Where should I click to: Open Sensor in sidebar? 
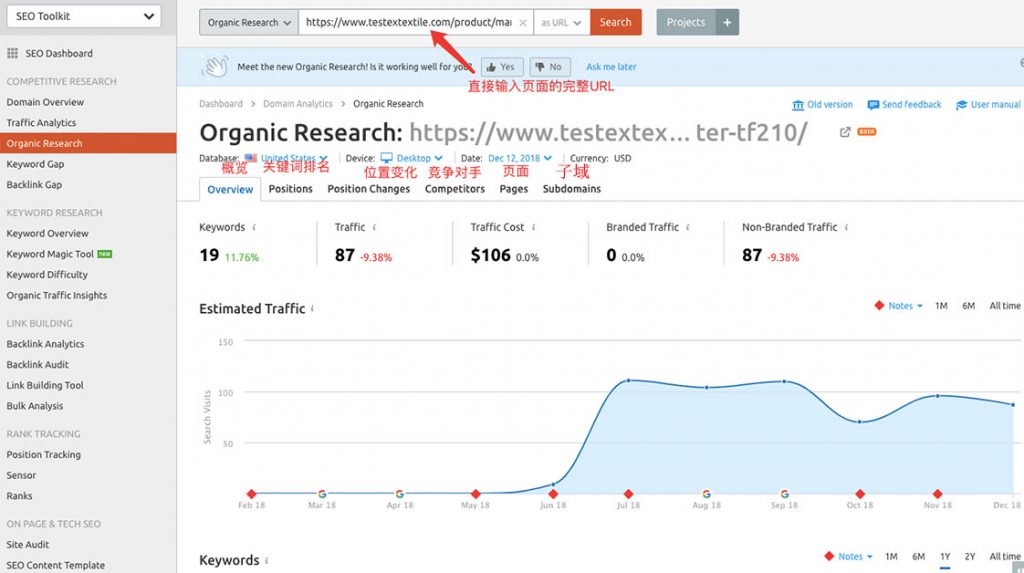click(x=21, y=475)
